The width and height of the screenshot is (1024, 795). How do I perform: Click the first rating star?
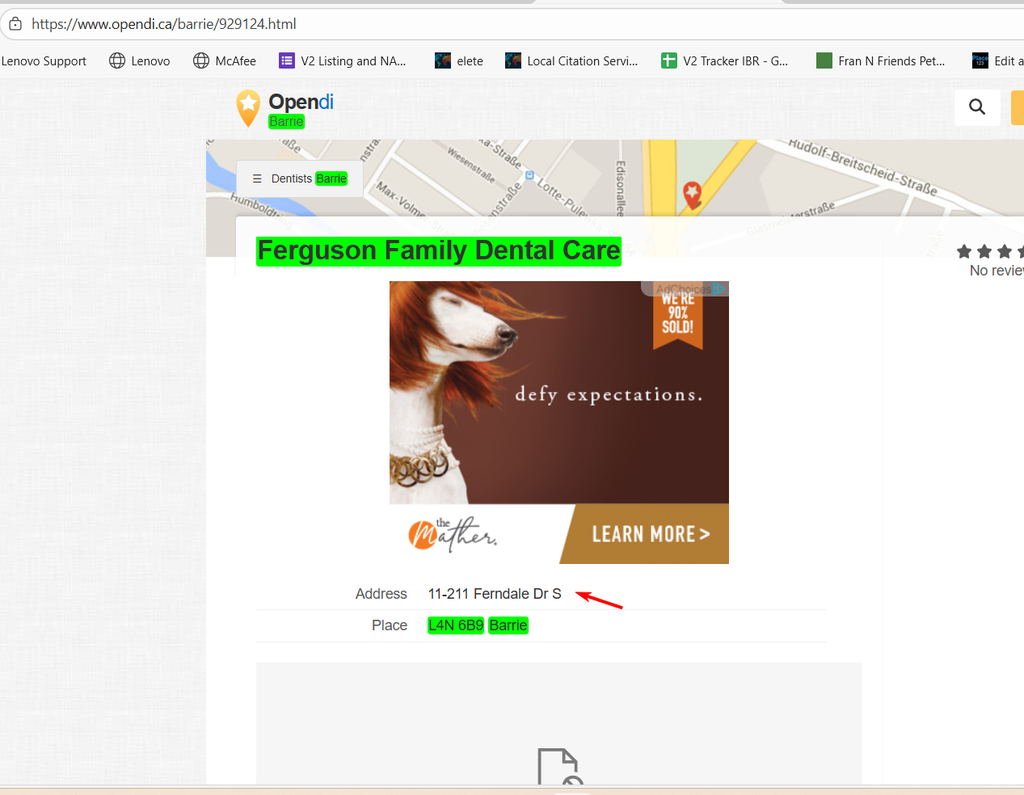964,251
